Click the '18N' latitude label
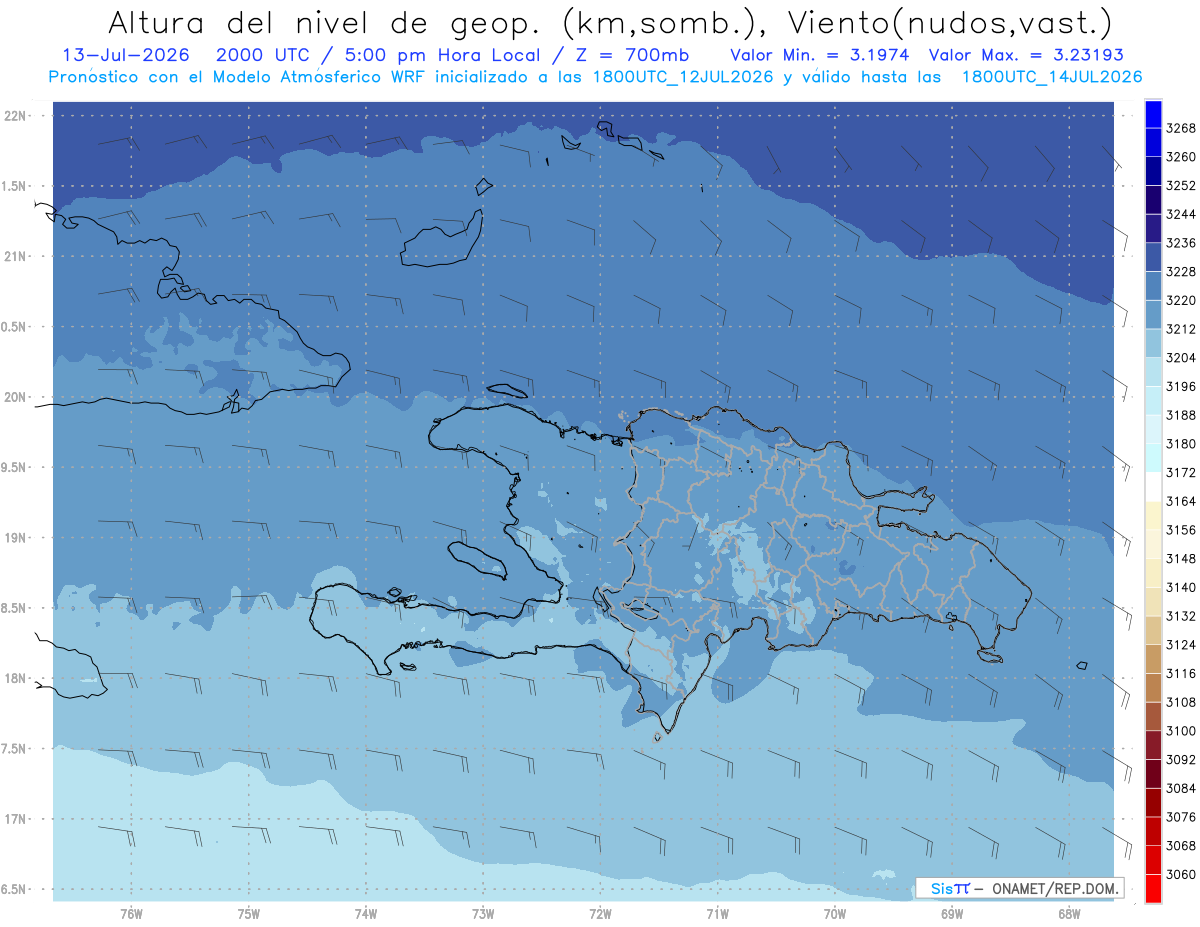1200x927 pixels. click(x=17, y=678)
